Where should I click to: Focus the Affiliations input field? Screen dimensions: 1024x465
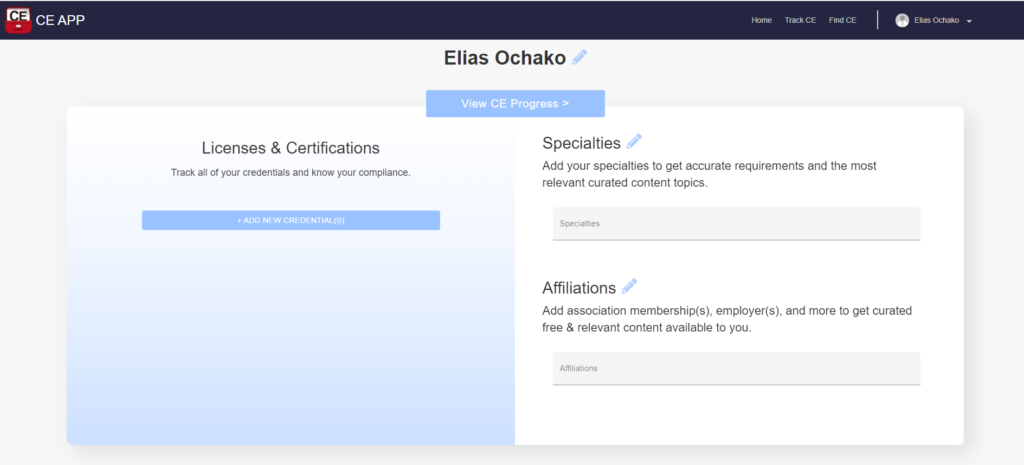click(736, 368)
